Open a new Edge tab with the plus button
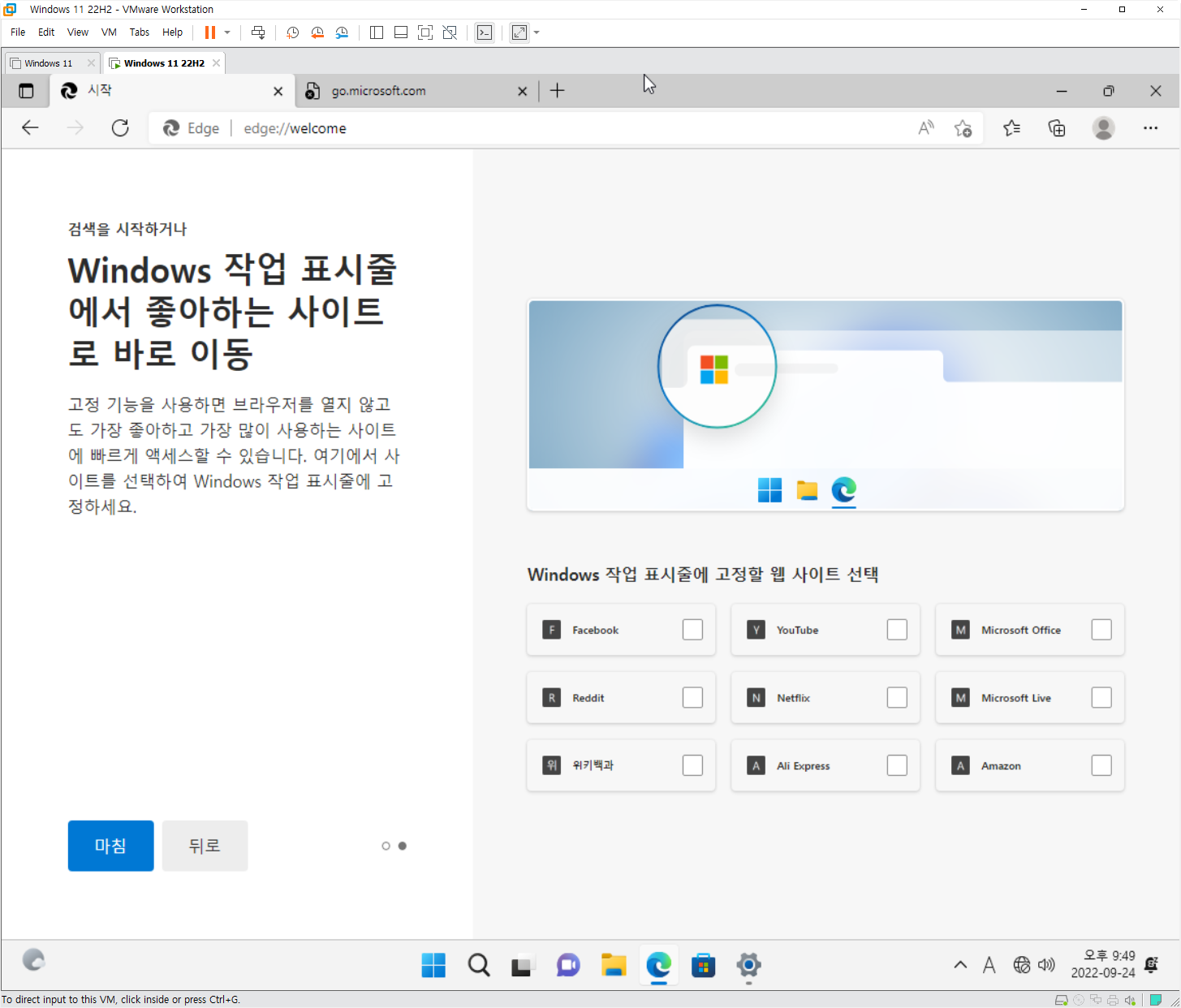The height and width of the screenshot is (1008, 1181). click(557, 91)
